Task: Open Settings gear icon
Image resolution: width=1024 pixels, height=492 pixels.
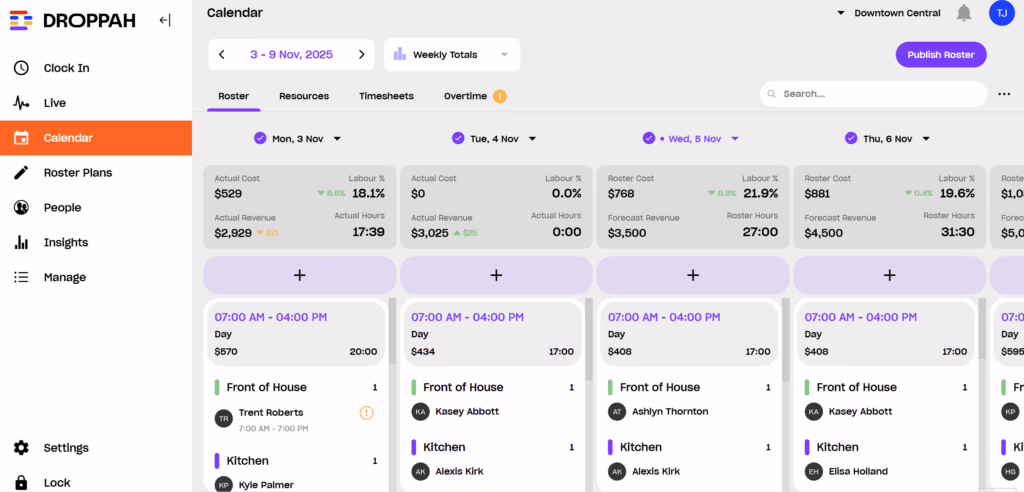Action: tap(21, 448)
